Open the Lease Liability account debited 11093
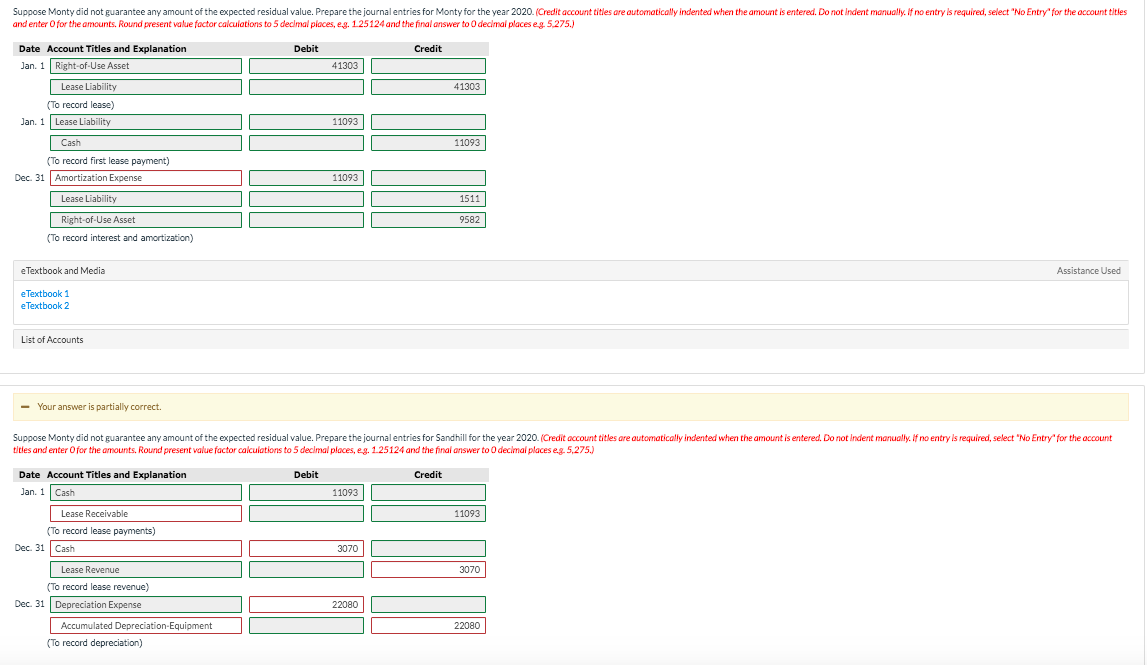The height and width of the screenshot is (665, 1147). coord(146,122)
